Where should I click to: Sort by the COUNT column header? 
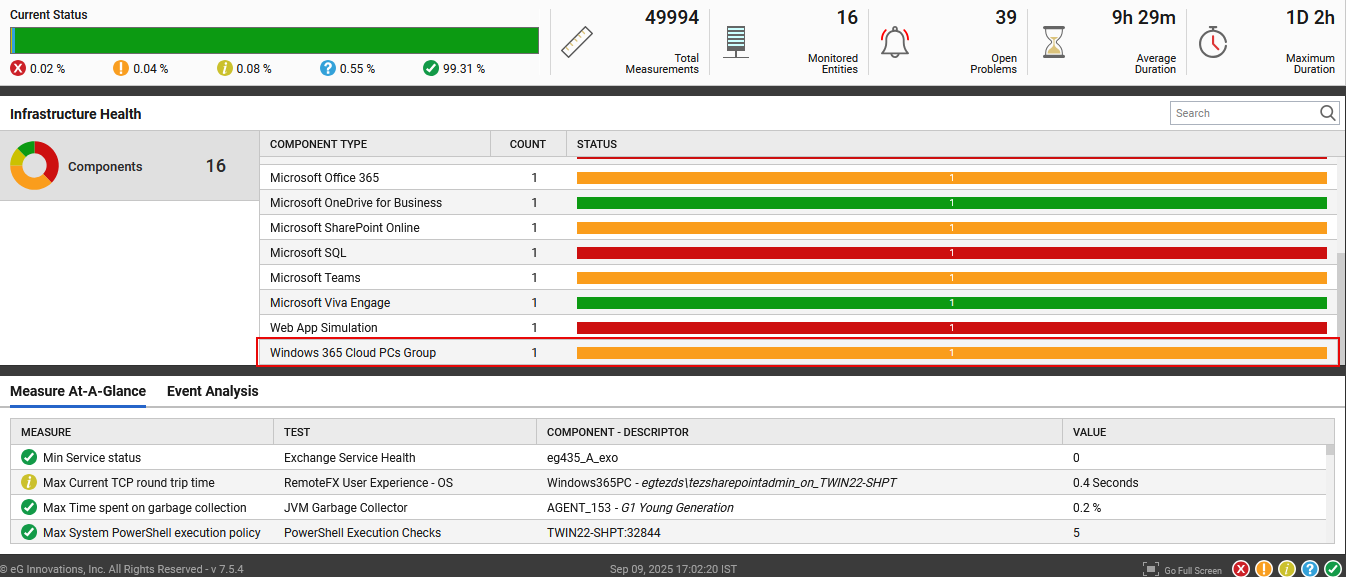527,144
